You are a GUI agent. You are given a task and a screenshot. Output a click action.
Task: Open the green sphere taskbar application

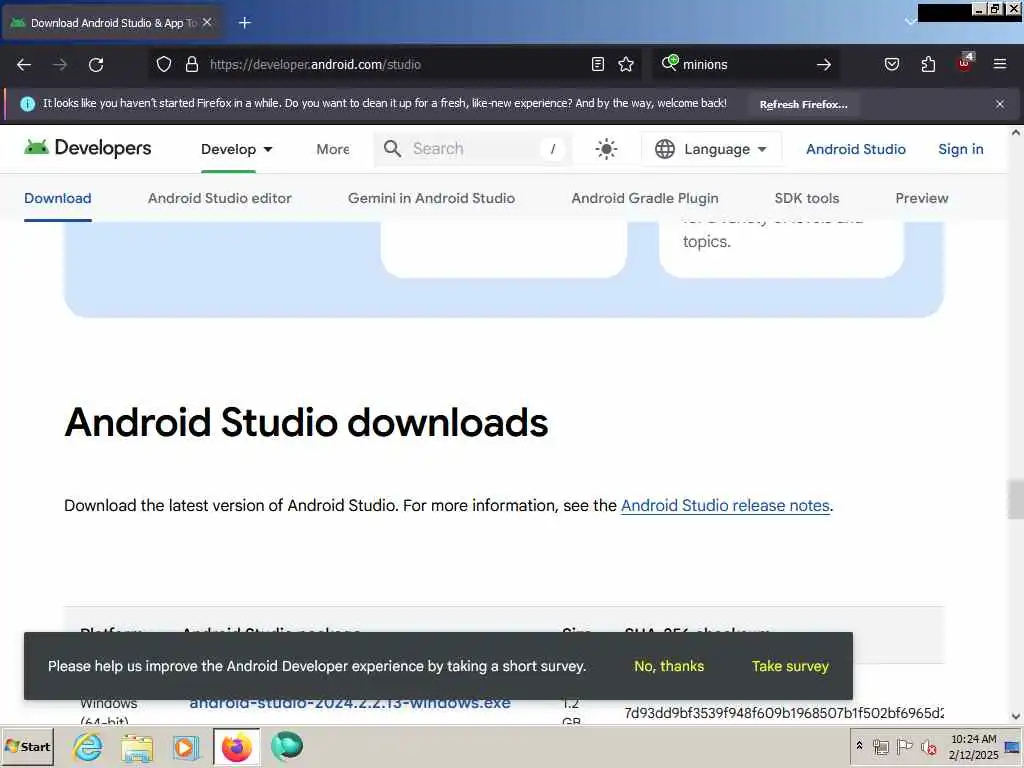(287, 746)
